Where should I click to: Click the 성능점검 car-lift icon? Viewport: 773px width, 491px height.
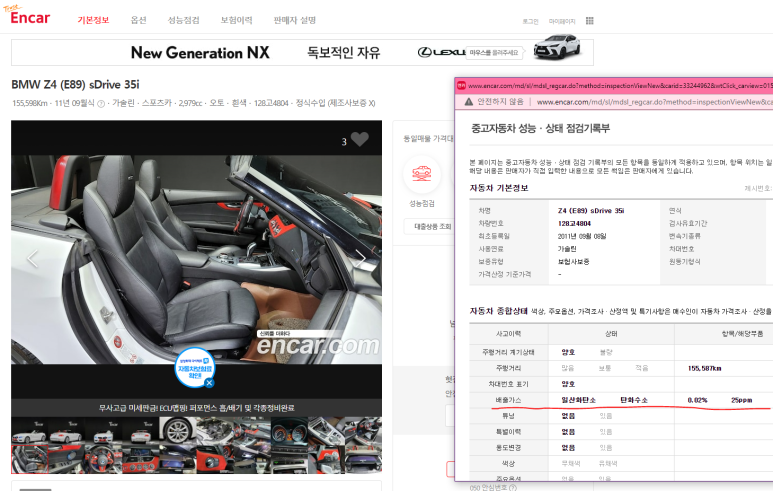tap(422, 174)
